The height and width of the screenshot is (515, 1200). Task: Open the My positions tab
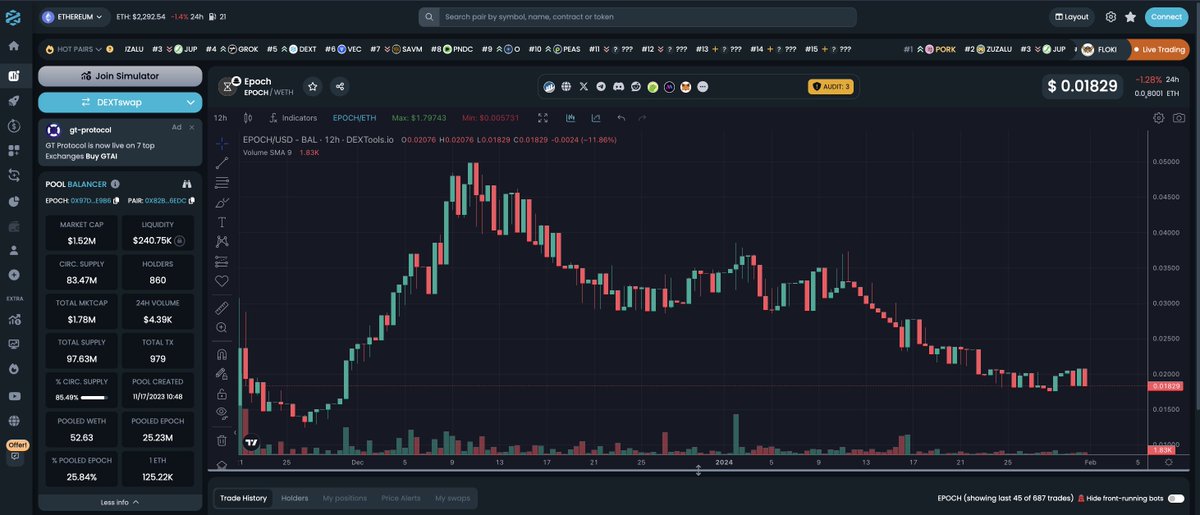(x=345, y=498)
